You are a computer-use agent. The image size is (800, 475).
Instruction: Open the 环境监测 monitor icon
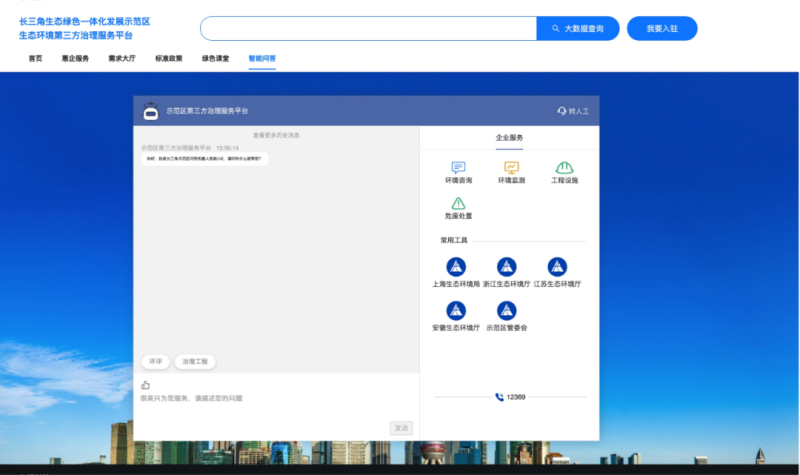(x=511, y=168)
